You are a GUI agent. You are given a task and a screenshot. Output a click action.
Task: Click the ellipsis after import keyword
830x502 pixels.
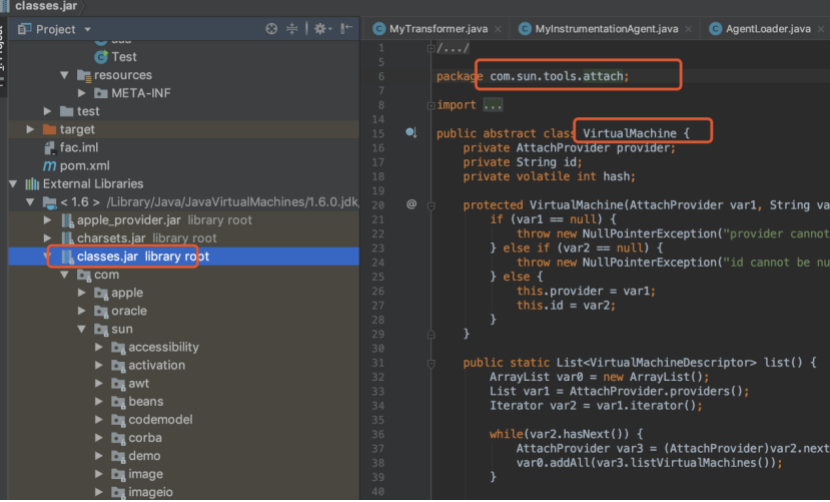tap(492, 105)
